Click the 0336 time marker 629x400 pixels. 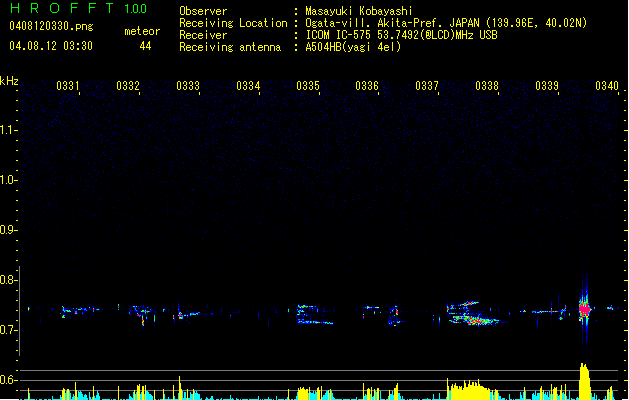[x=367, y=85]
